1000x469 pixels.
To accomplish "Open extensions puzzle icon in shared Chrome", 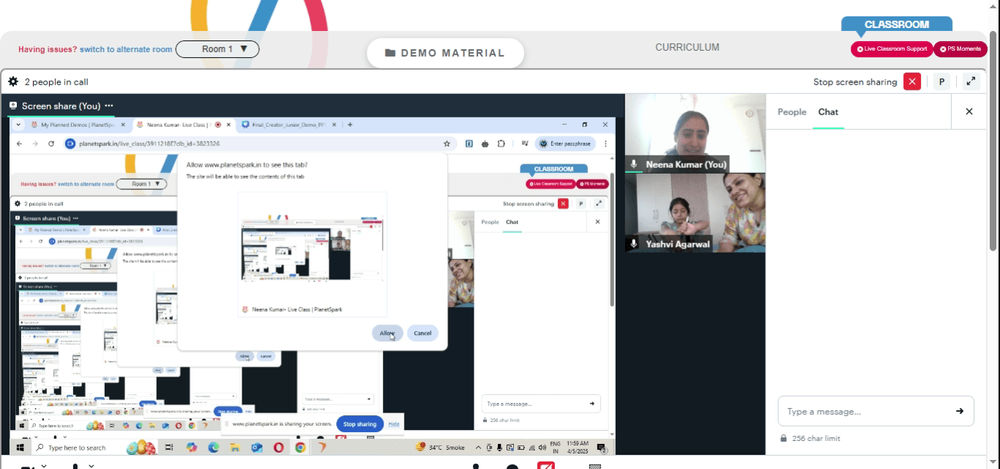I will click(501, 144).
